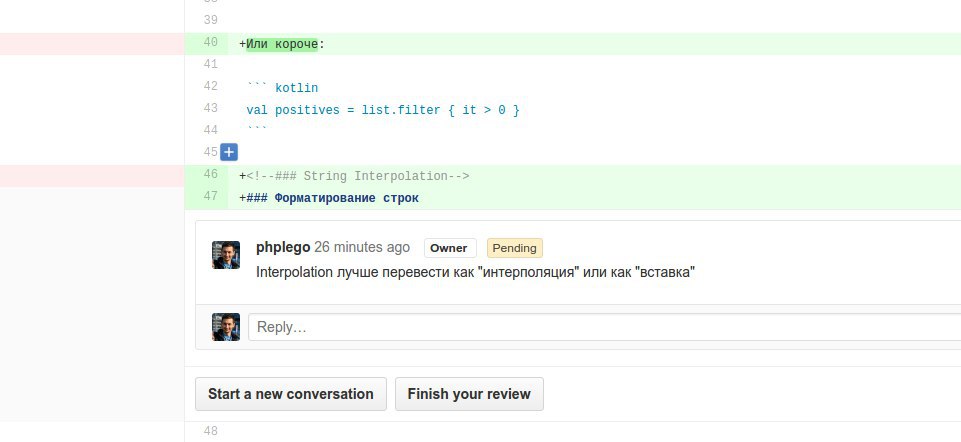Click the avatar beside the Reply box
Image resolution: width=961 pixels, height=442 pixels.
coord(226,327)
